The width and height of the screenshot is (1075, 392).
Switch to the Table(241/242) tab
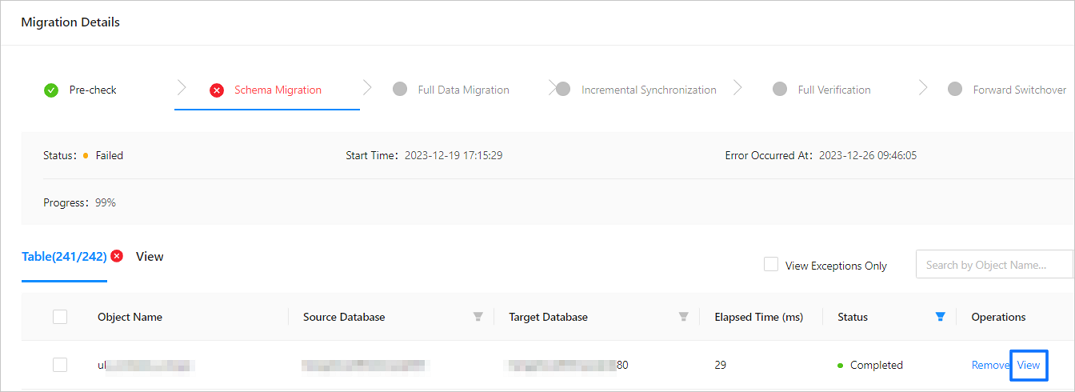point(64,256)
